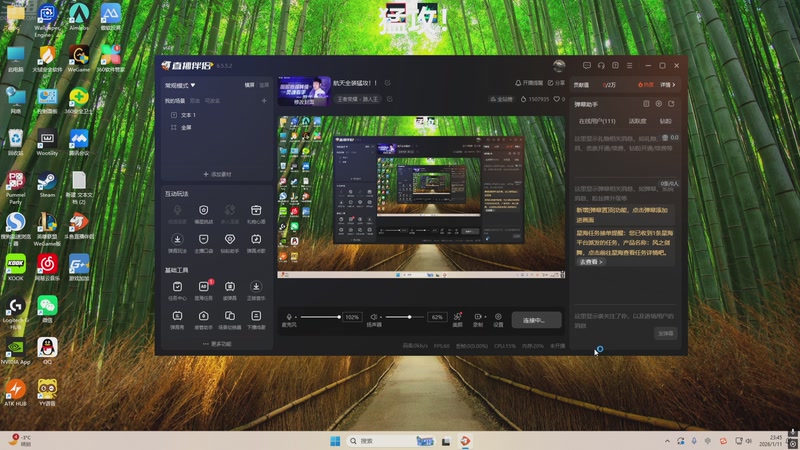Select the 贡献值 tab

click(x=581, y=85)
